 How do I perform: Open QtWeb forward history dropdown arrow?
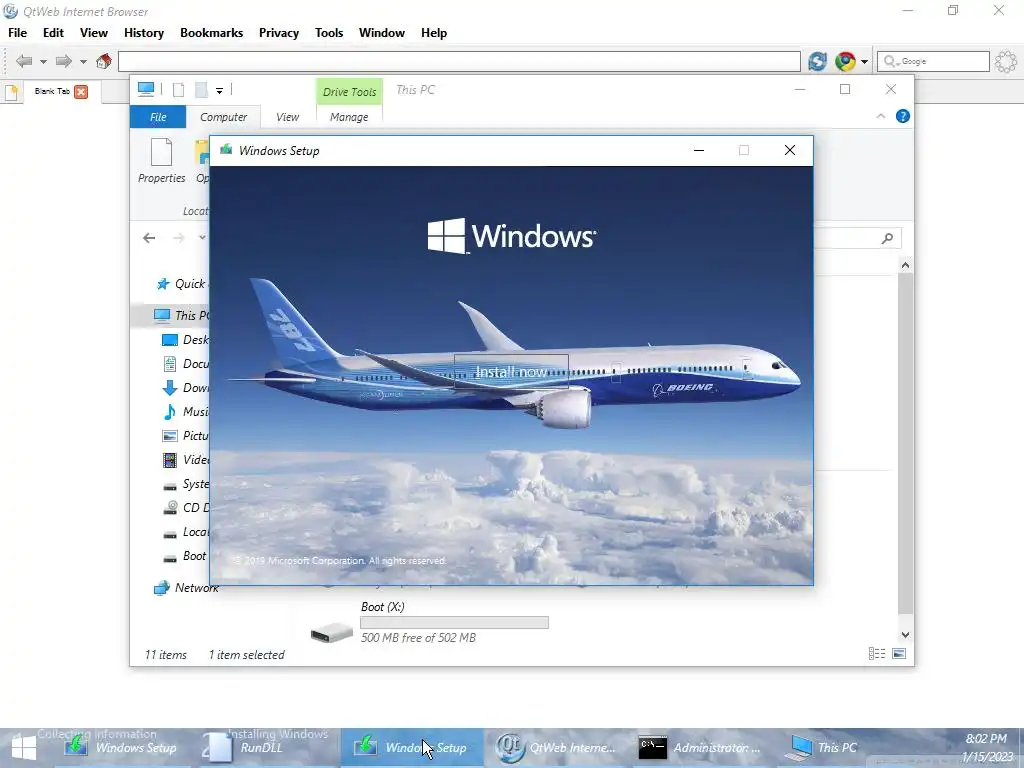[x=83, y=62]
